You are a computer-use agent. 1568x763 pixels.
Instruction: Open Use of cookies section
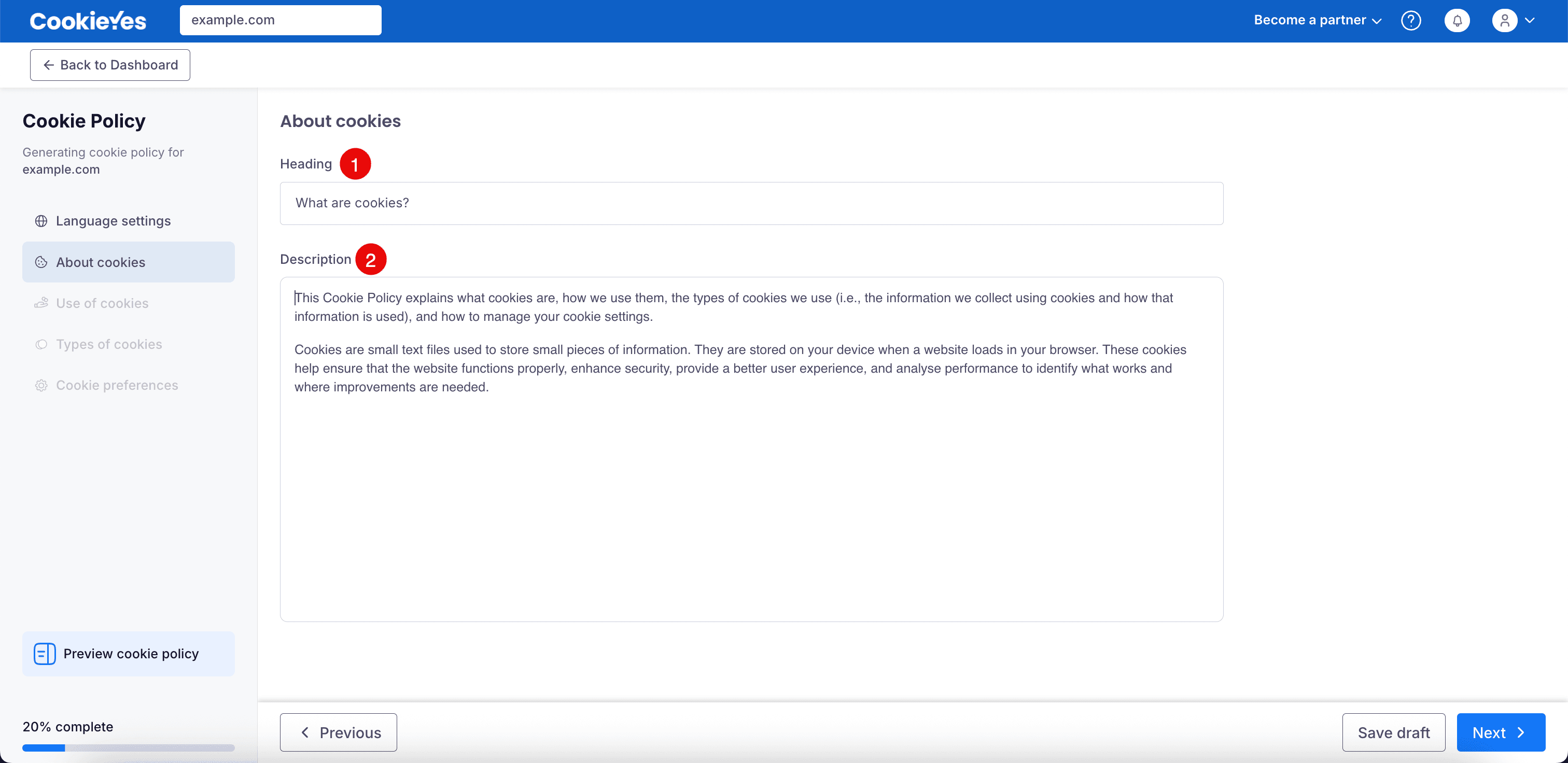coord(129,303)
